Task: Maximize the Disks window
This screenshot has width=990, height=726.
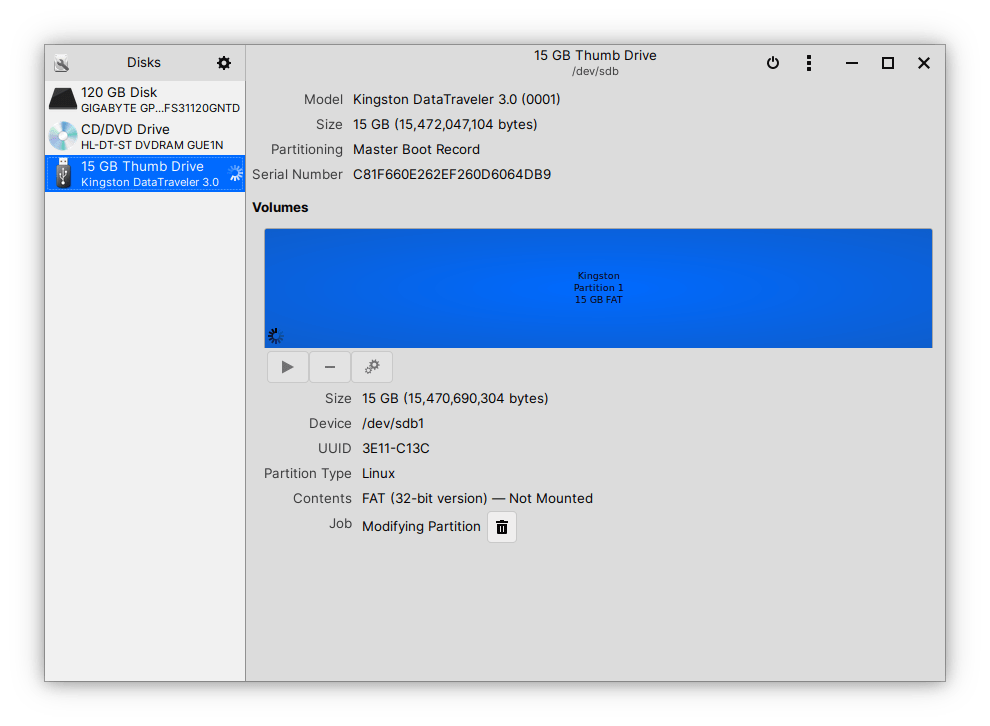Action: coord(888,63)
